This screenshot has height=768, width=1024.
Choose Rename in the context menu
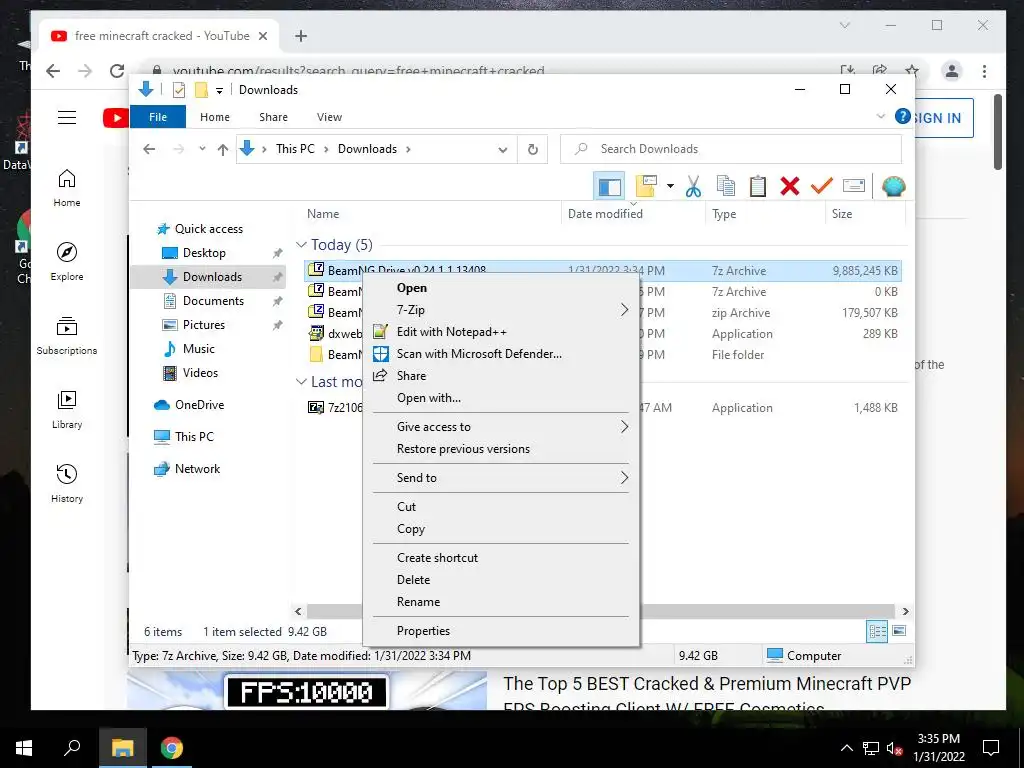pos(501,602)
